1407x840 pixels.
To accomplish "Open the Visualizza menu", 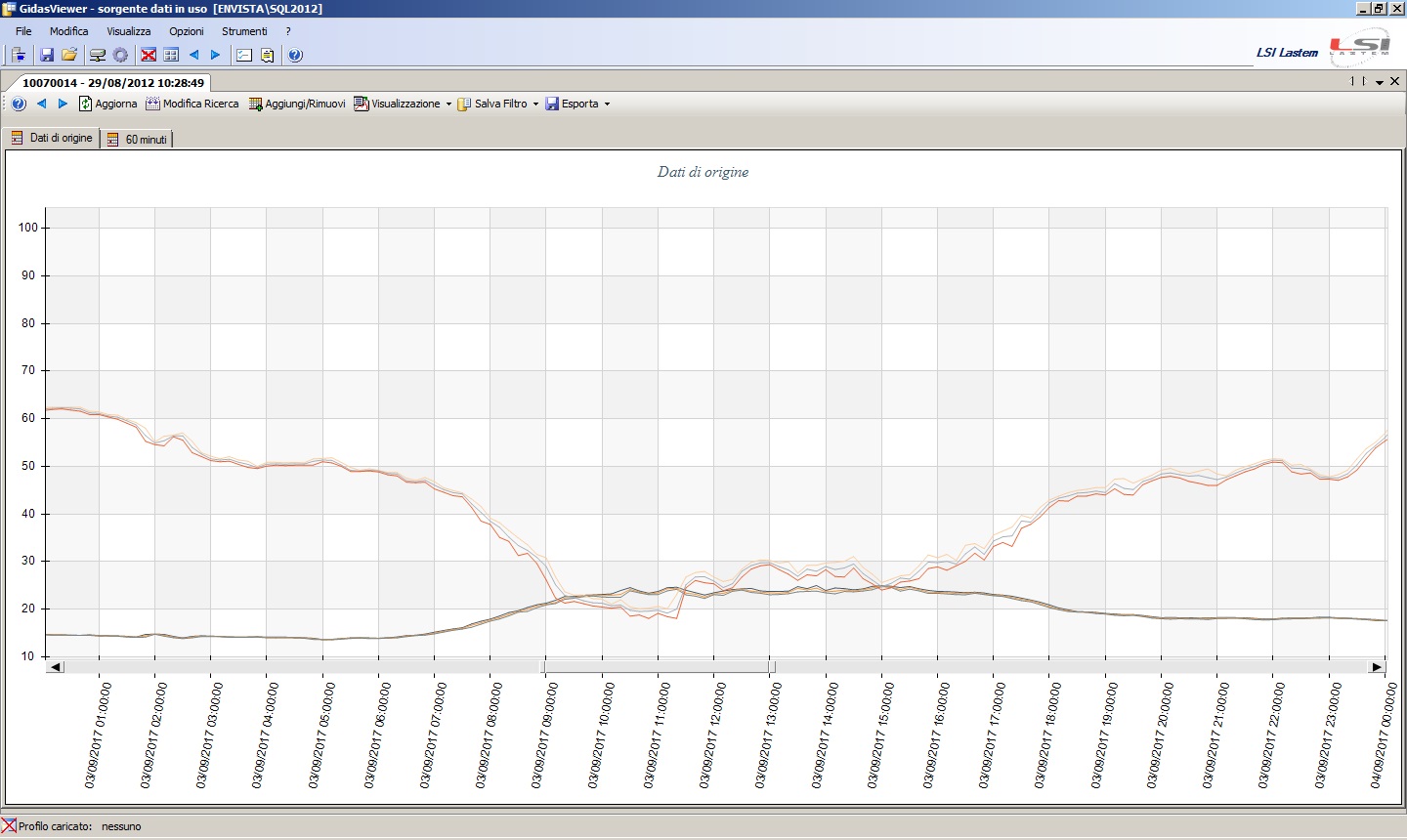I will (129, 31).
